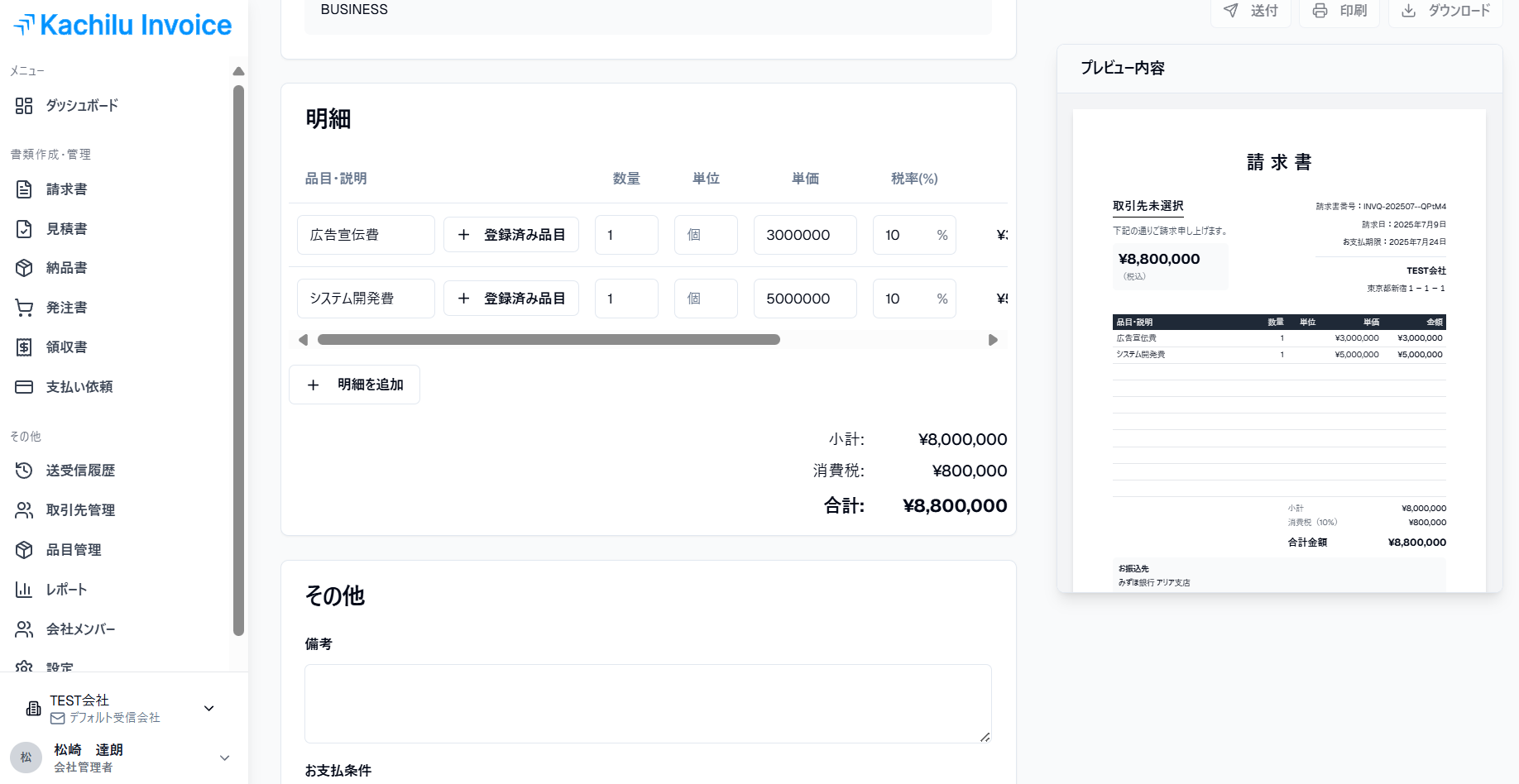Image resolution: width=1519 pixels, height=784 pixels.
Task: Open the 請求書 invoice icon in sidebar
Action: pos(24,189)
